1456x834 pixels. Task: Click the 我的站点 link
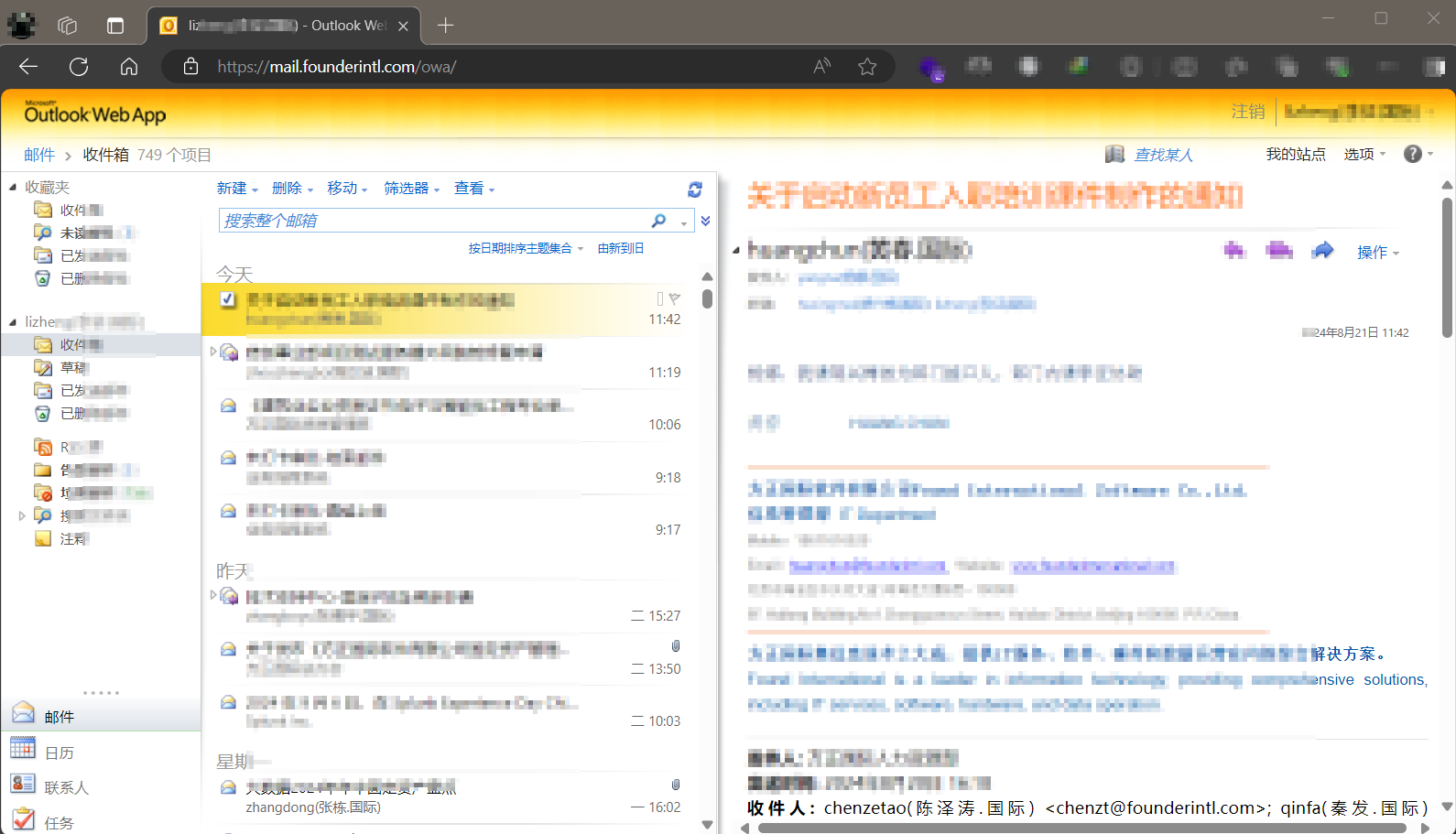(1296, 155)
